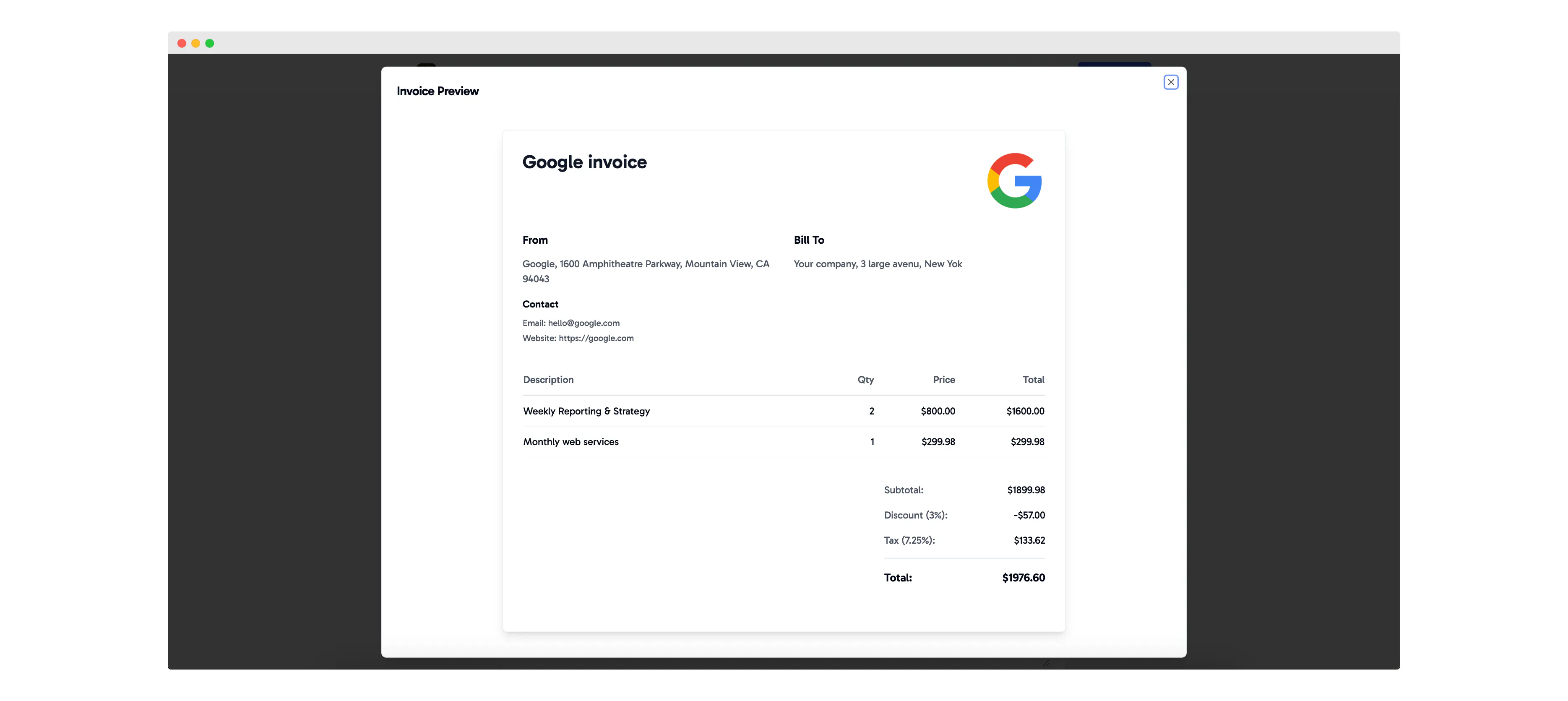This screenshot has height=701, width=1568.
Task: Click quantity 2 in Weekly Reporting row
Action: 872,412
